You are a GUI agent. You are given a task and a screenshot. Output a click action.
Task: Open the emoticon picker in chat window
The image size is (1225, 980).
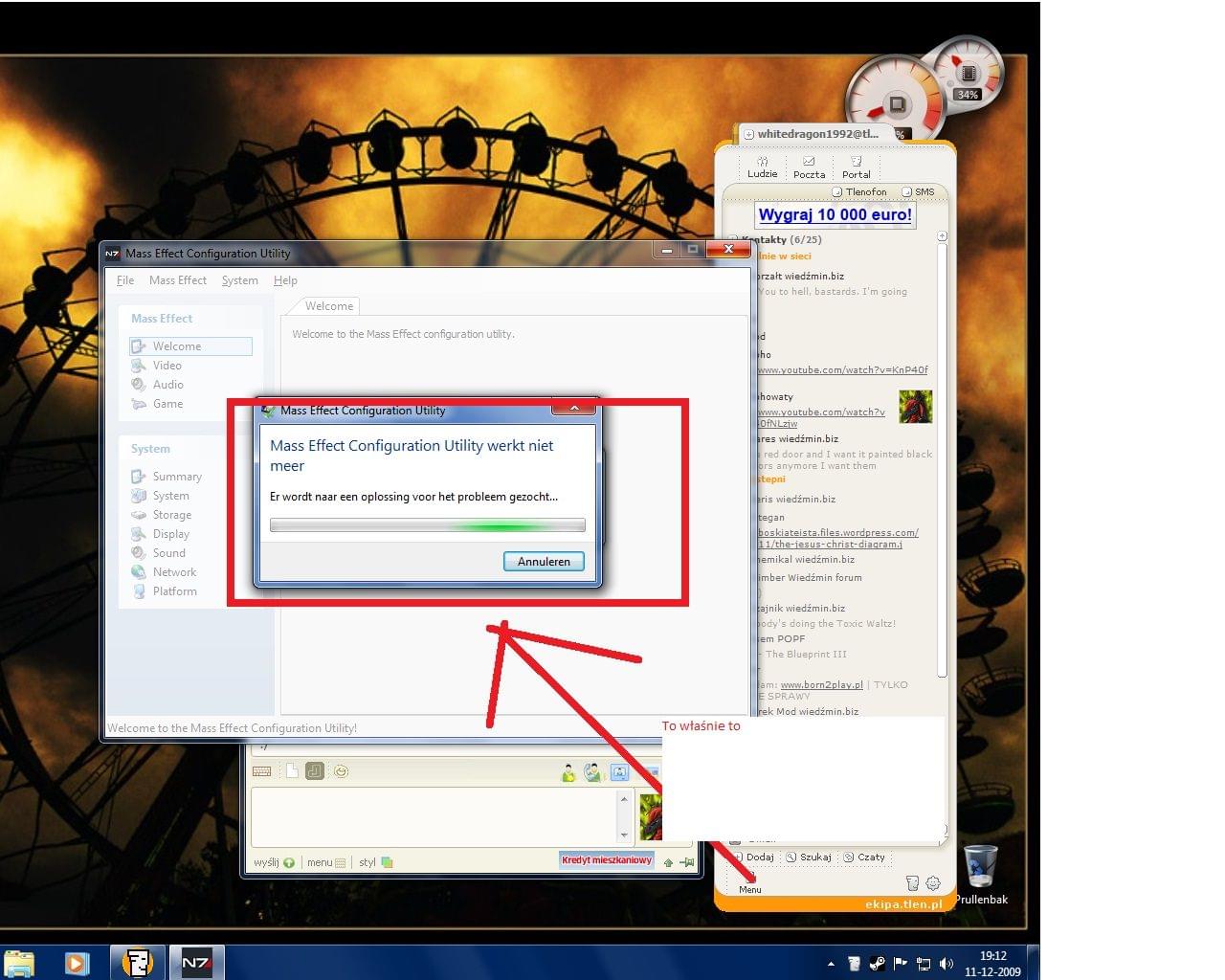(x=341, y=771)
